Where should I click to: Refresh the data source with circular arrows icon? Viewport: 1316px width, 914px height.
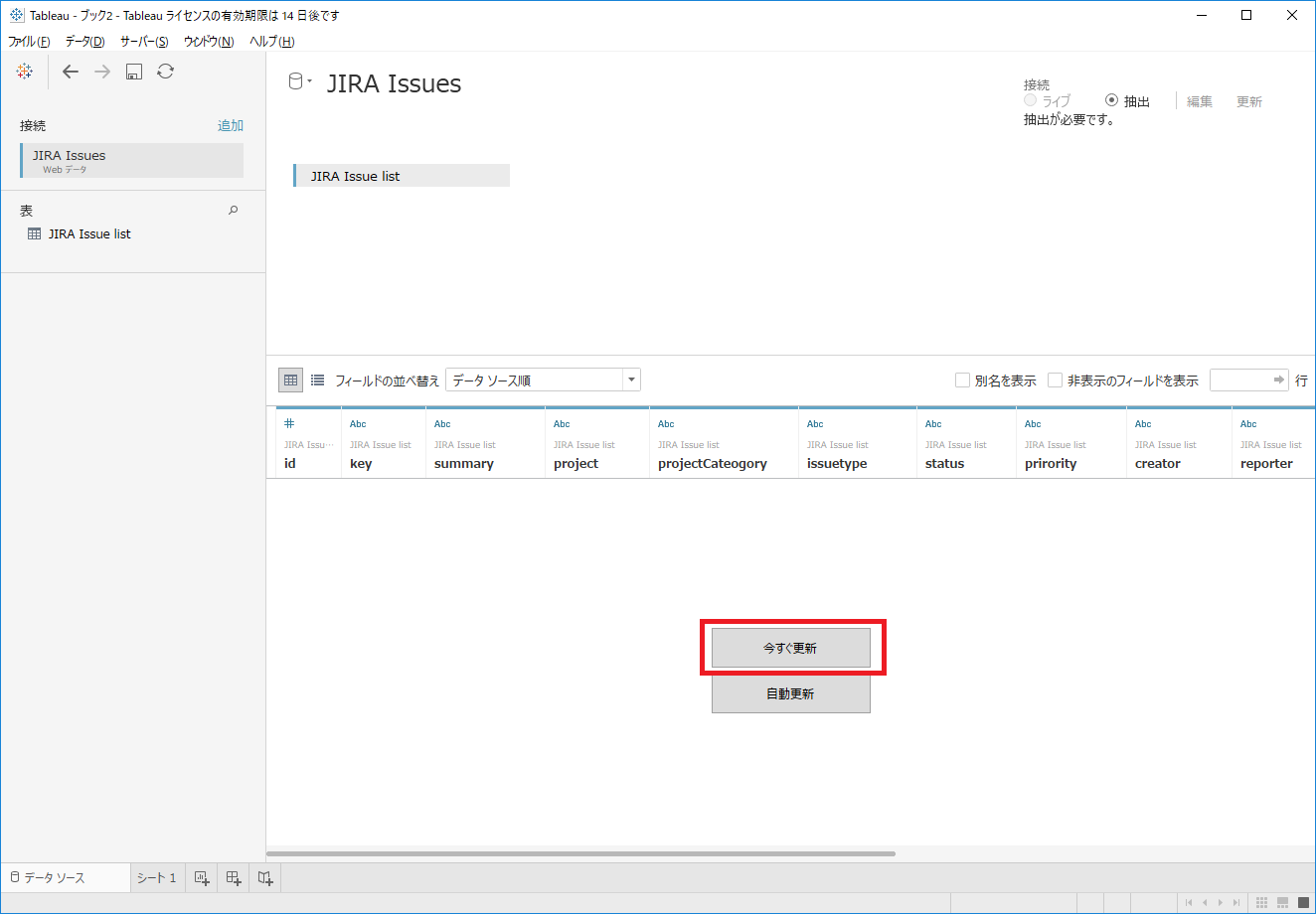[x=166, y=72]
